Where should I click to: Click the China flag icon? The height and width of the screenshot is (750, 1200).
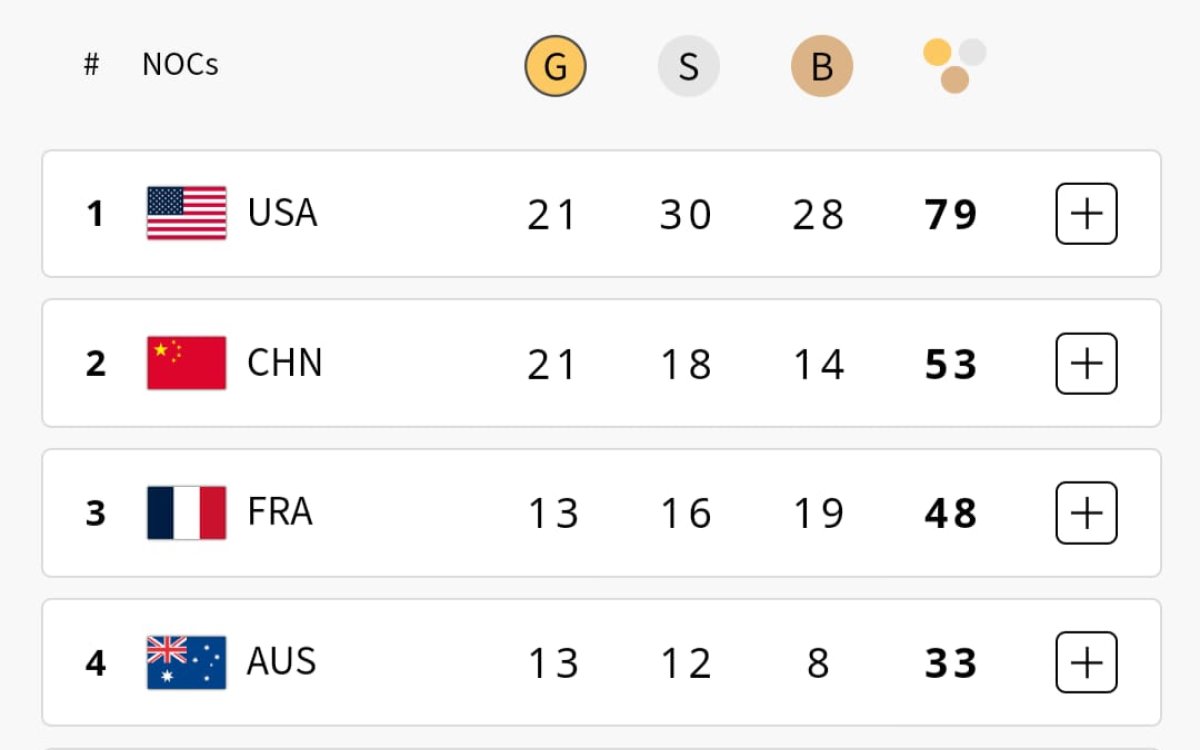186,363
